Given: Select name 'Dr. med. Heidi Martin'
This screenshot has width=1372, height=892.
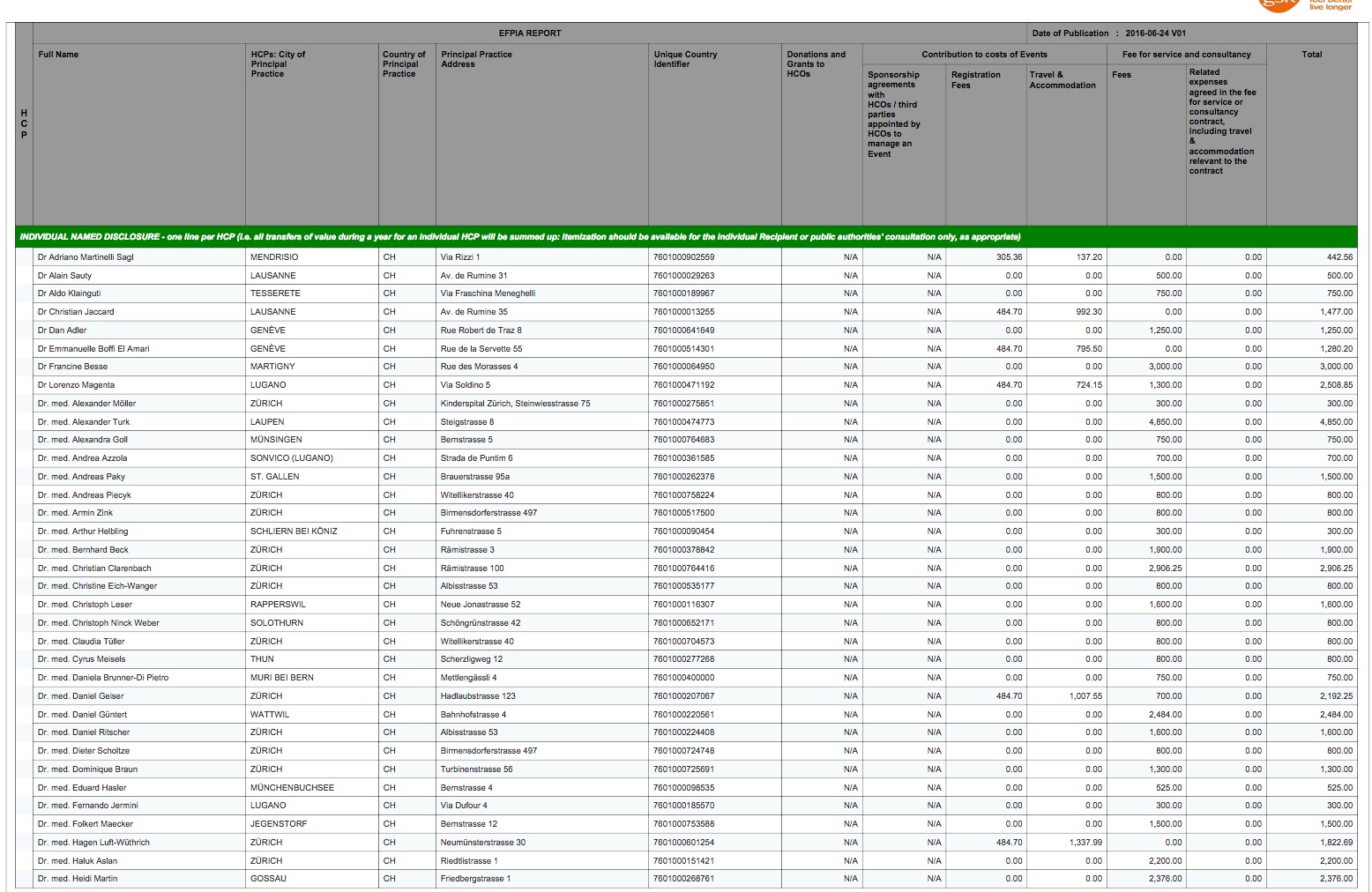Looking at the screenshot, I should (78, 879).
